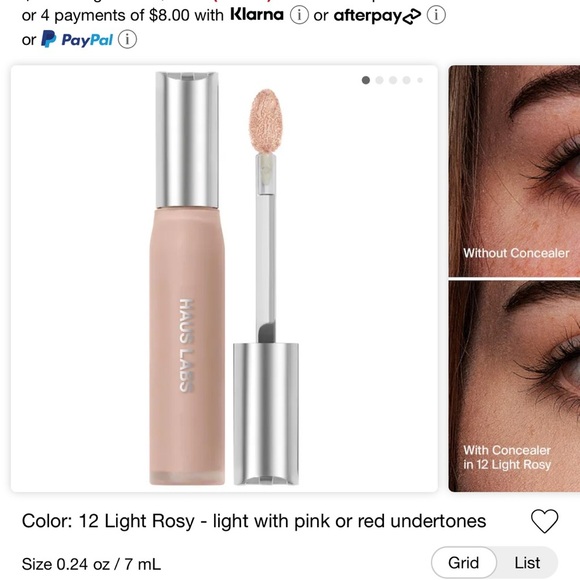Jump to the fourth carousel image dot
Image resolution: width=580 pixels, height=580 pixels.
[x=407, y=80]
